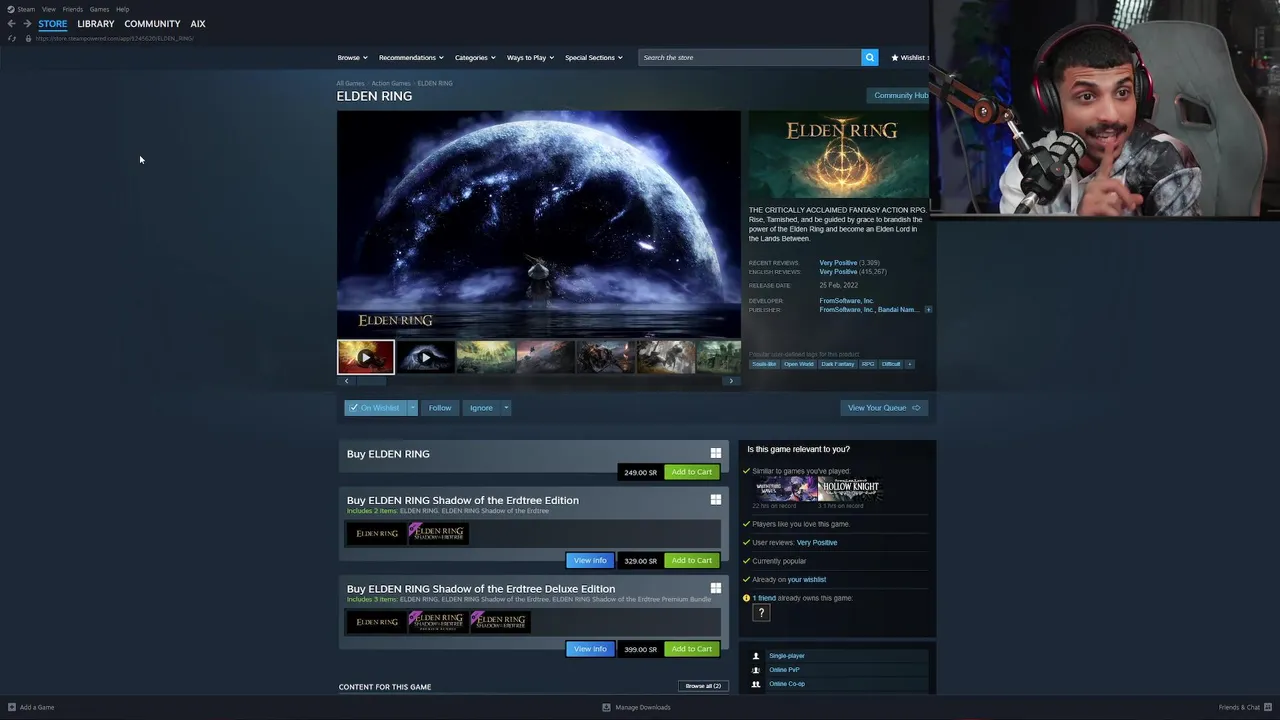
Task: Open the View menu
Action: coord(48,9)
